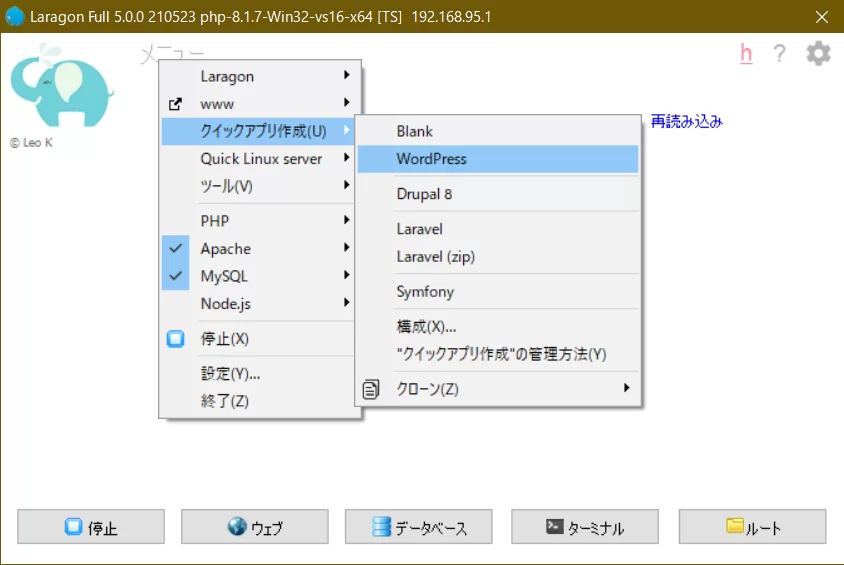Click the Laragon icon in the title bar
844x565 pixels.
click(x=15, y=16)
